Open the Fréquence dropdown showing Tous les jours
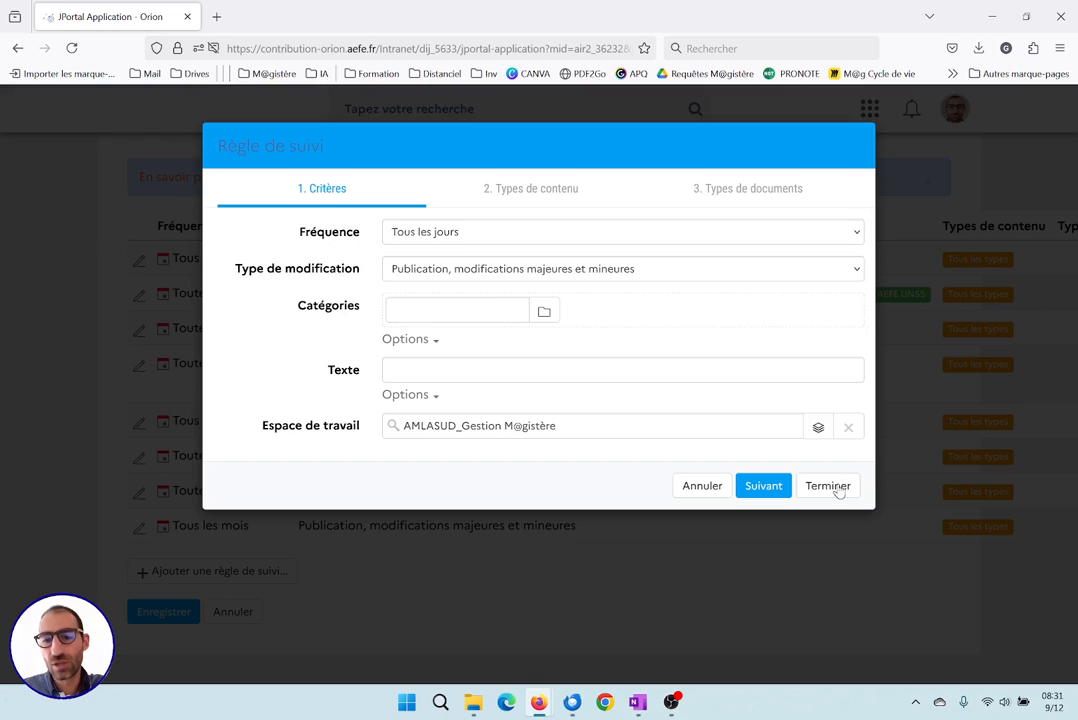The height and width of the screenshot is (720, 1078). (622, 231)
